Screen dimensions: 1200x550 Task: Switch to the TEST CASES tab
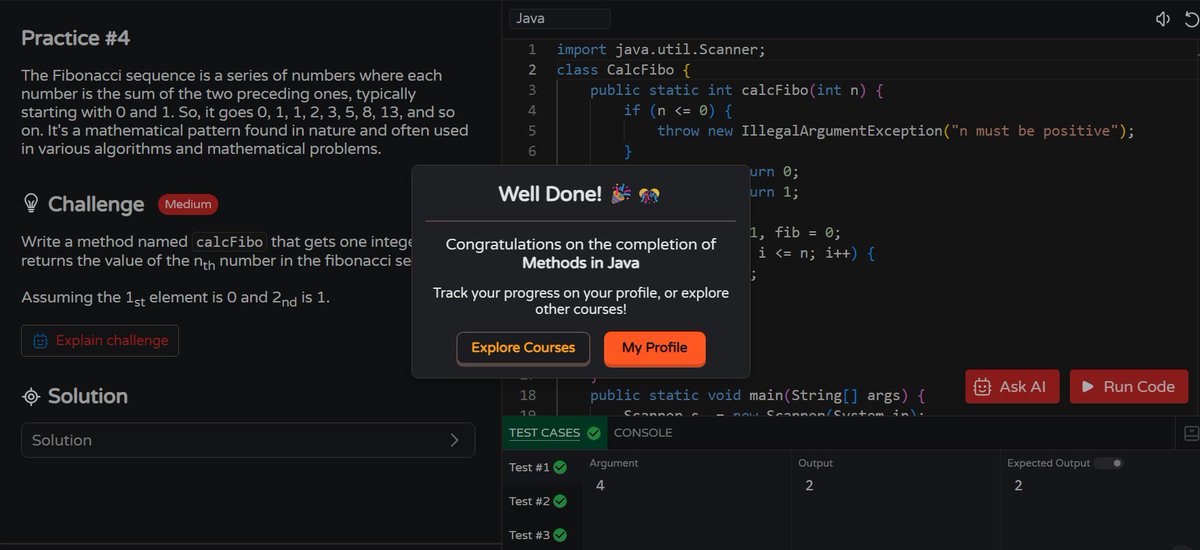[544, 433]
